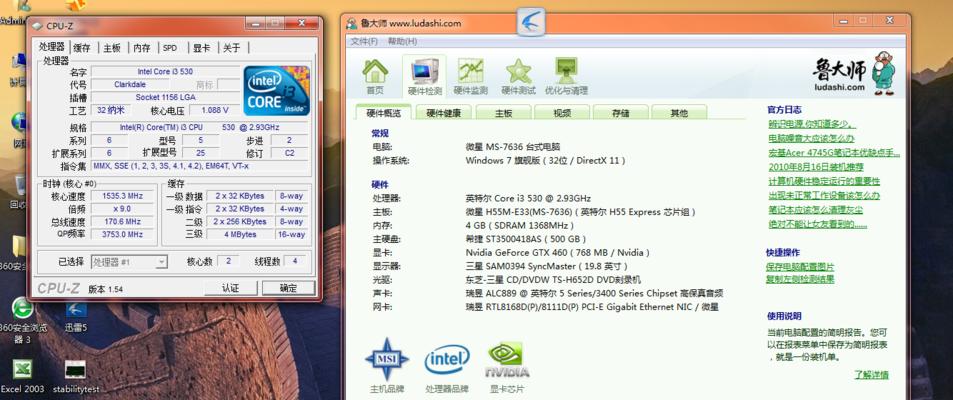Open the 2010年8月16日装机推荐 link
953x400 pixels.
click(x=816, y=167)
